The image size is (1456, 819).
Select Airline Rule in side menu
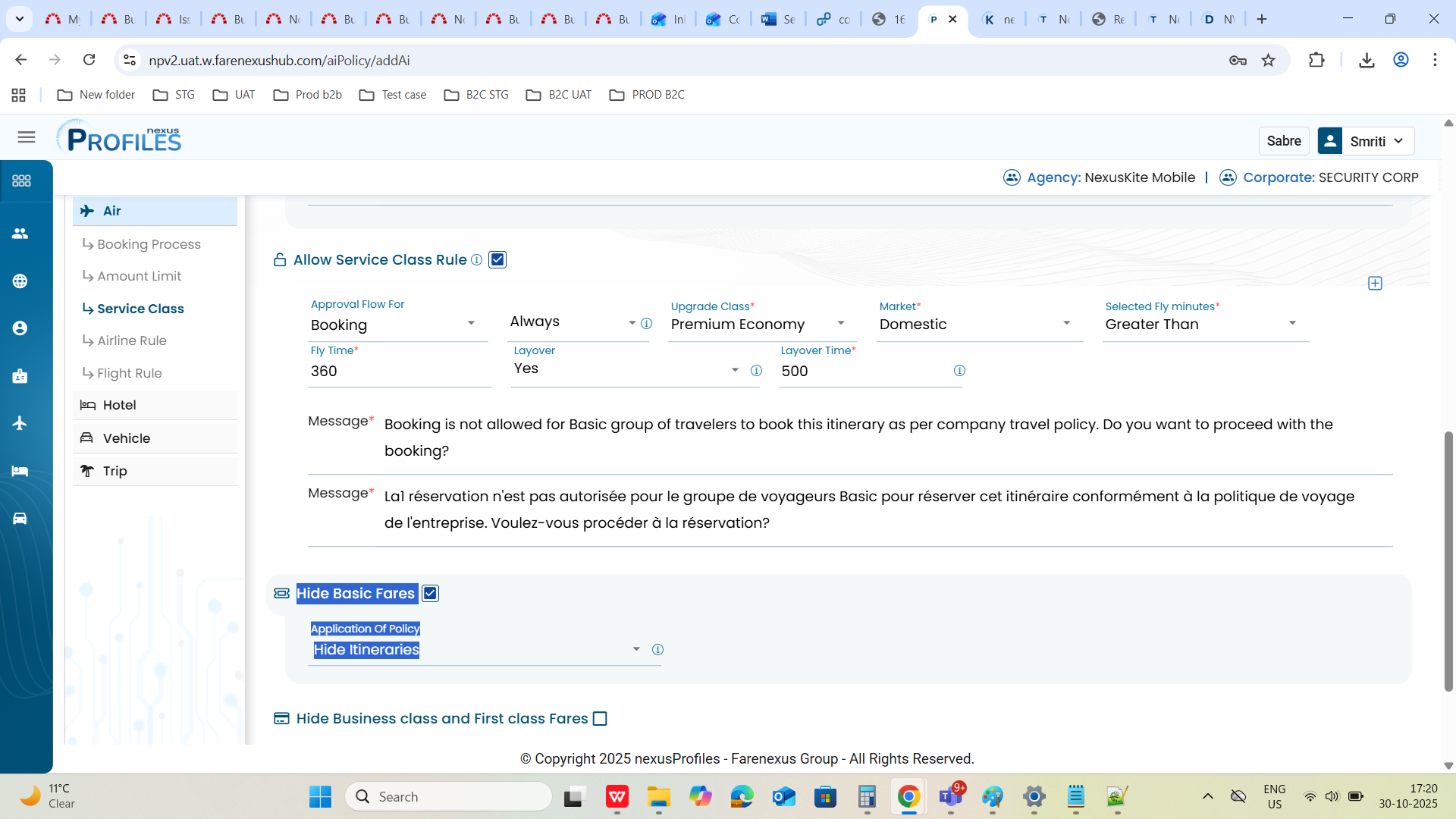(x=131, y=341)
